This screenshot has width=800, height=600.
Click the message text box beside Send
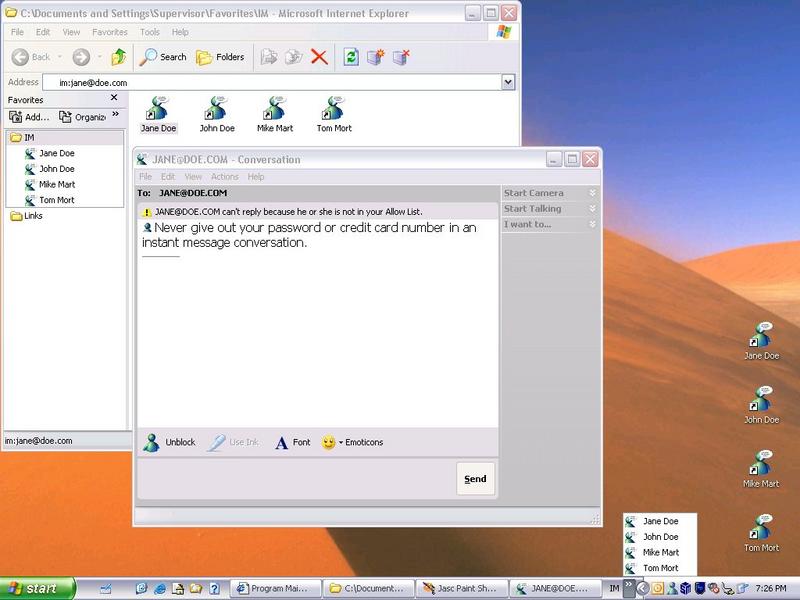coord(297,479)
